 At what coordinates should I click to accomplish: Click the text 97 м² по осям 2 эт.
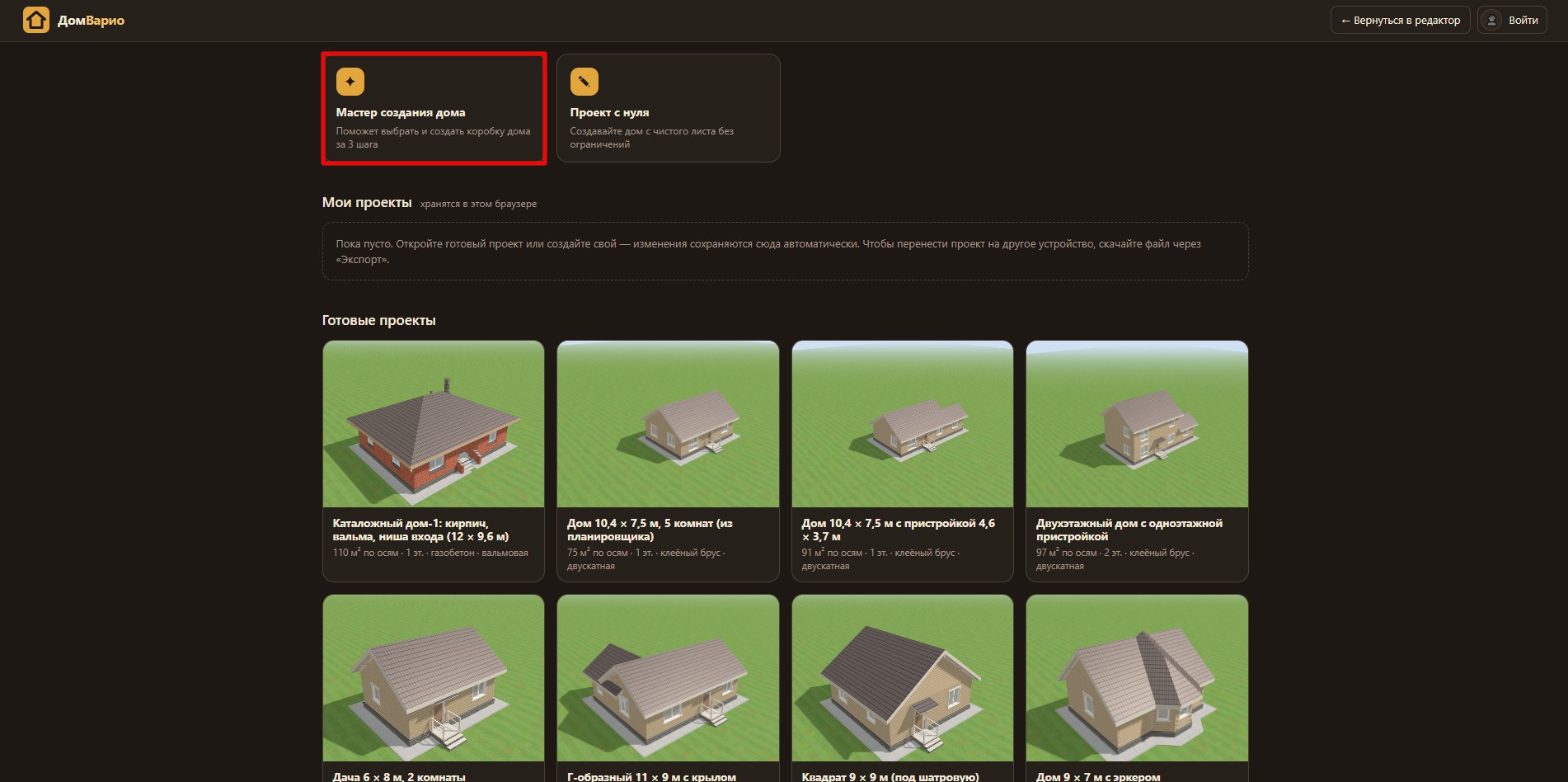pos(1115,559)
